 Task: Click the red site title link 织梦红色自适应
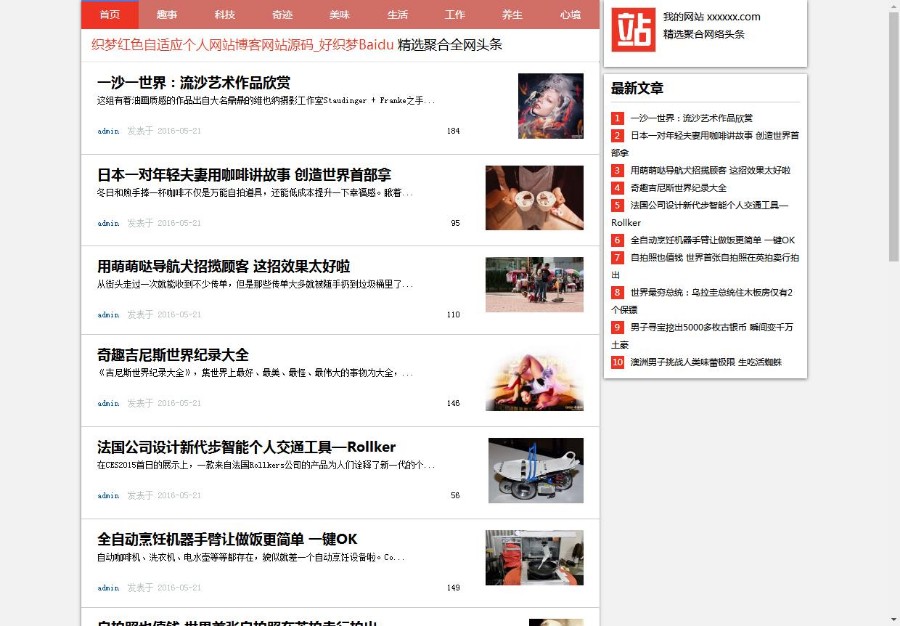point(242,45)
